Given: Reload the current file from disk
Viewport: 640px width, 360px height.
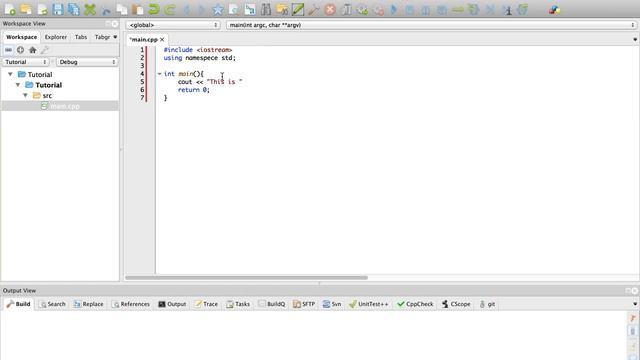Looking at the screenshot, I should pyautogui.click(x=42, y=9).
